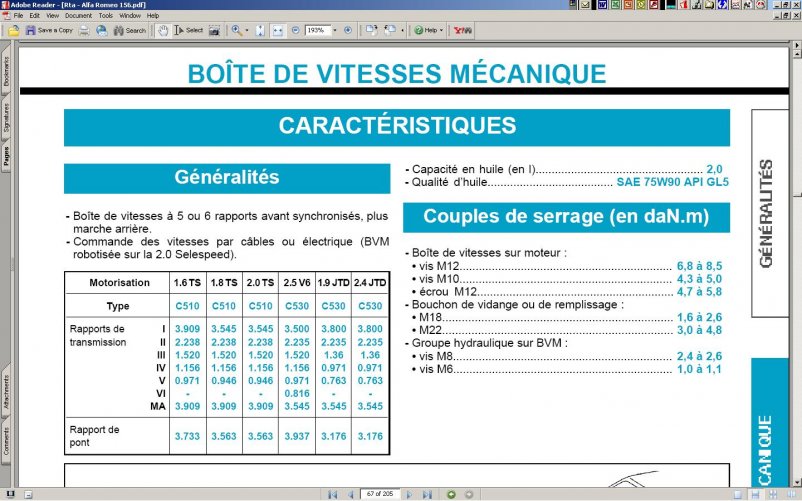Go to next page arrow in status bar
The image size is (802, 501).
point(411,494)
